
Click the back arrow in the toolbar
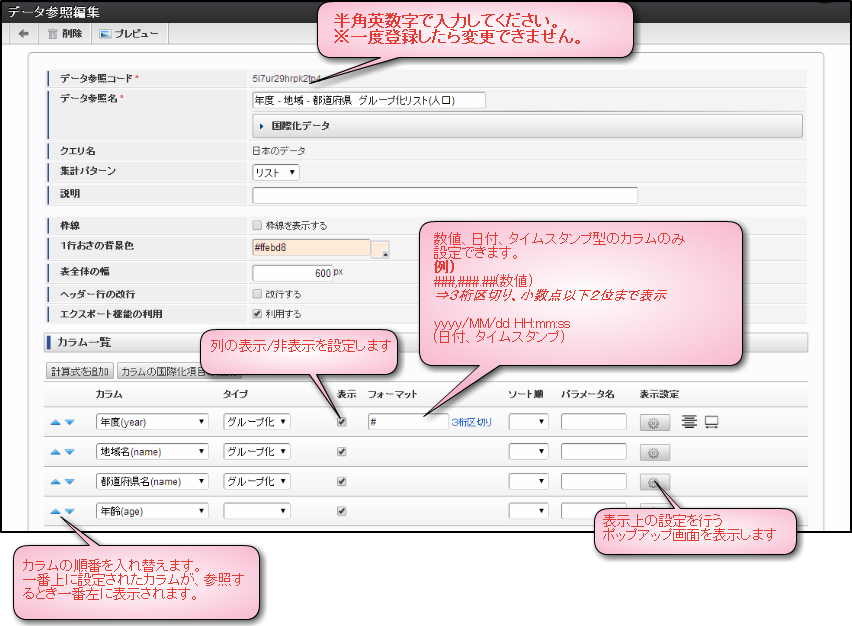(x=22, y=33)
